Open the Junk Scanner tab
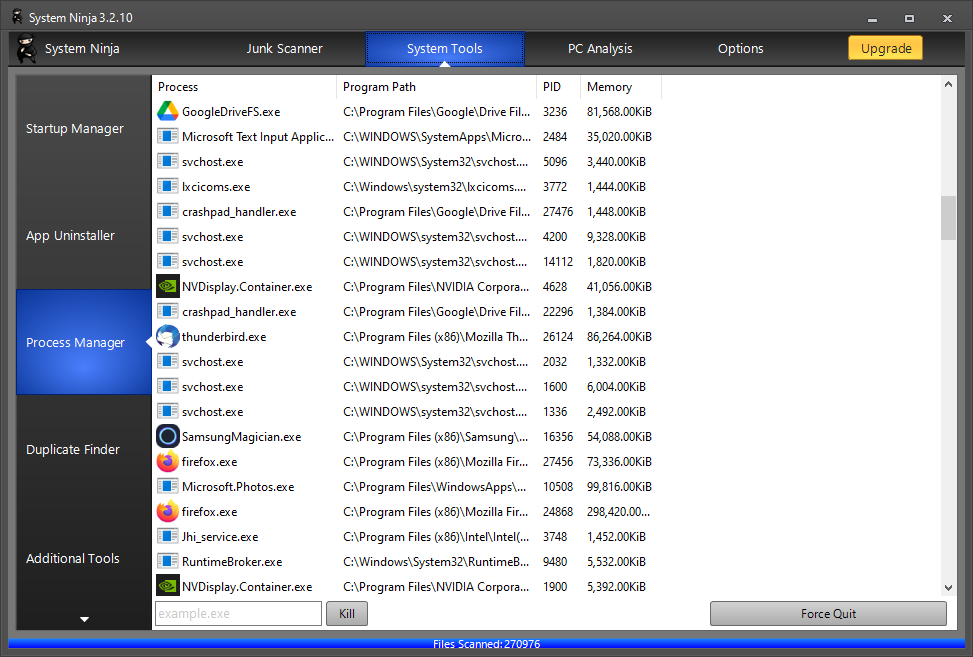 [284, 48]
